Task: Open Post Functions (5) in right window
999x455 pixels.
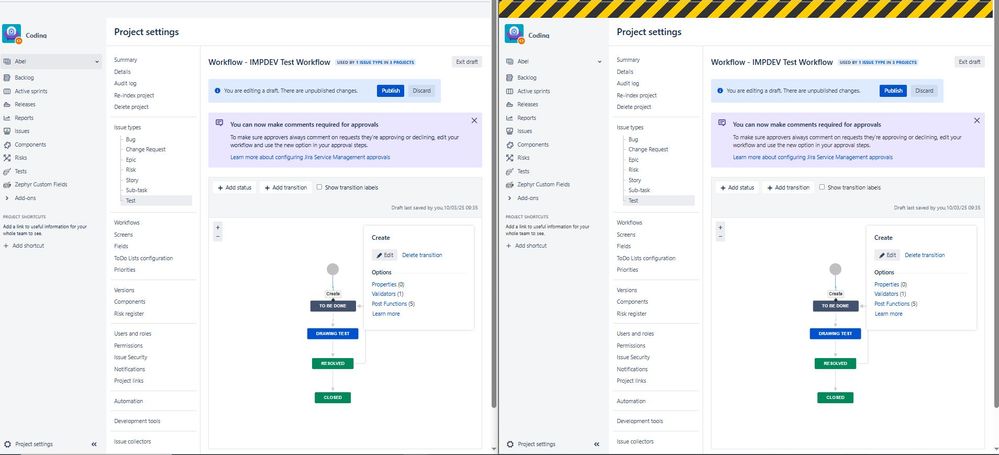Action: pos(896,304)
